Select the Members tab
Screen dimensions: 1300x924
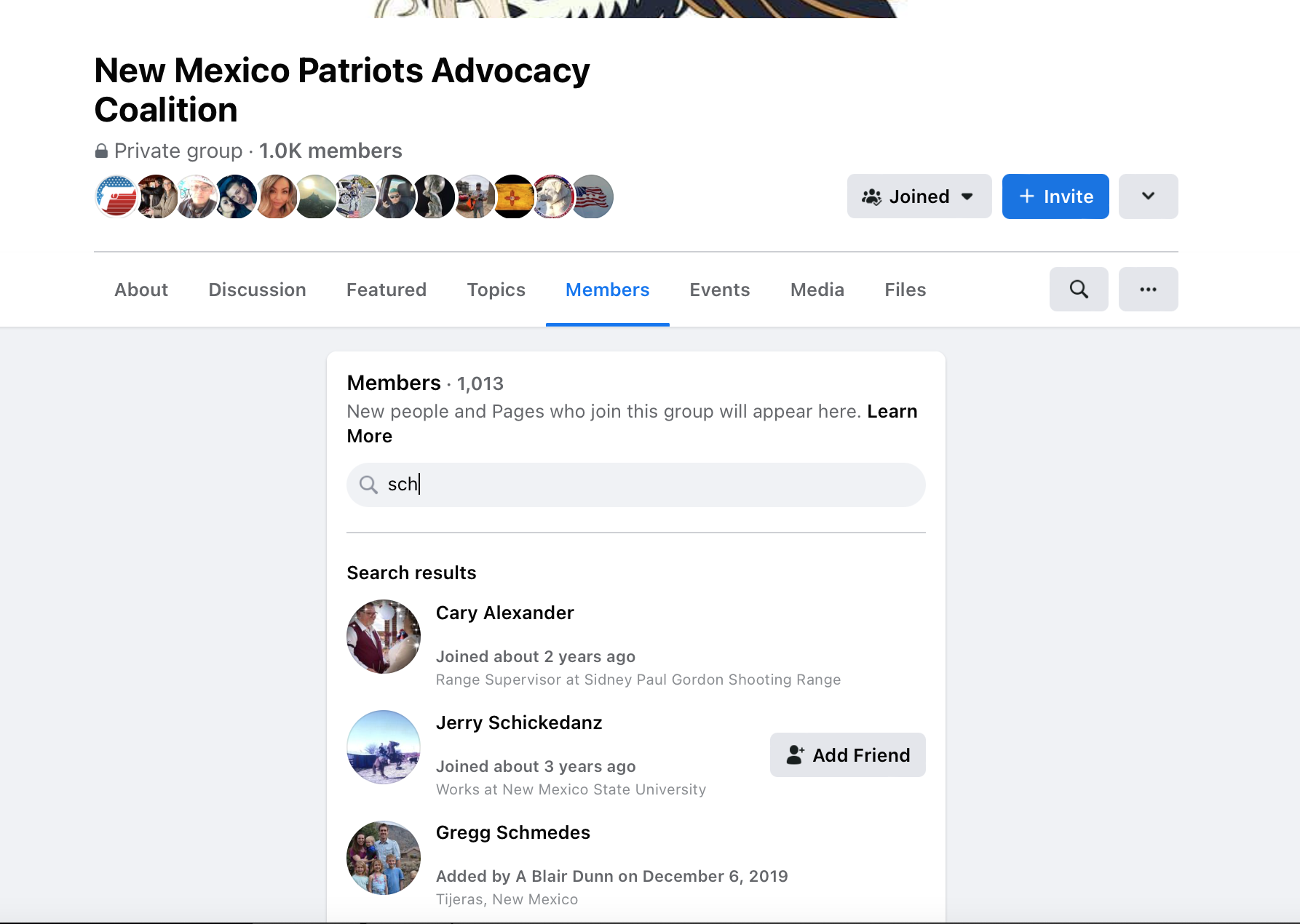[607, 290]
